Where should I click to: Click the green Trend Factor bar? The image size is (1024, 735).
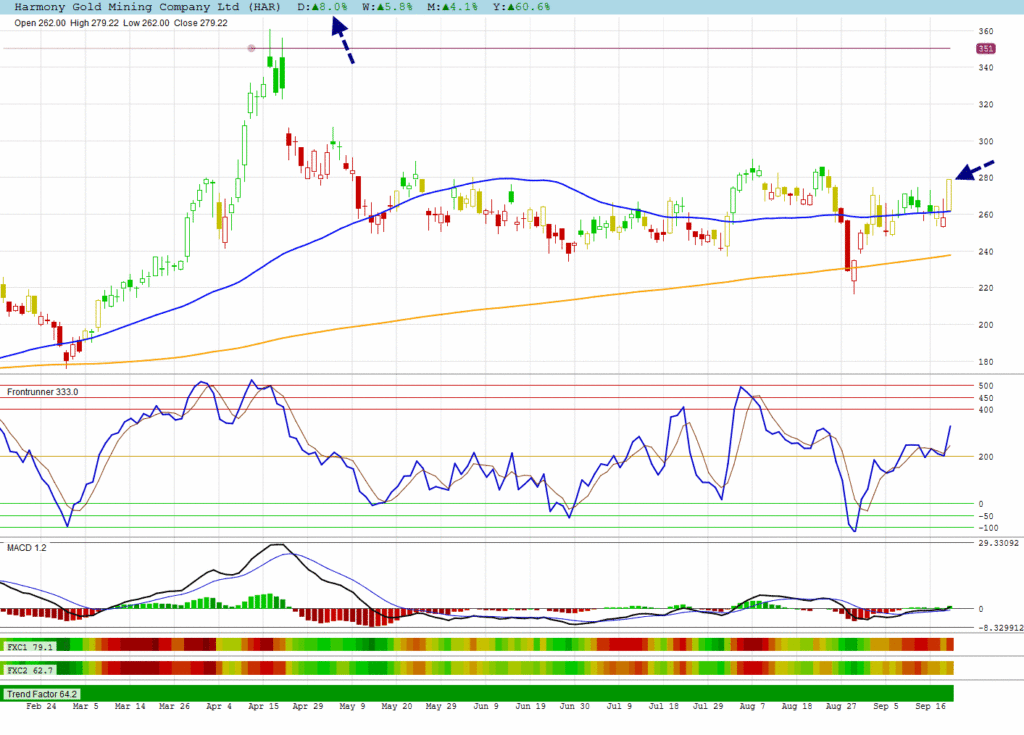tap(500, 693)
